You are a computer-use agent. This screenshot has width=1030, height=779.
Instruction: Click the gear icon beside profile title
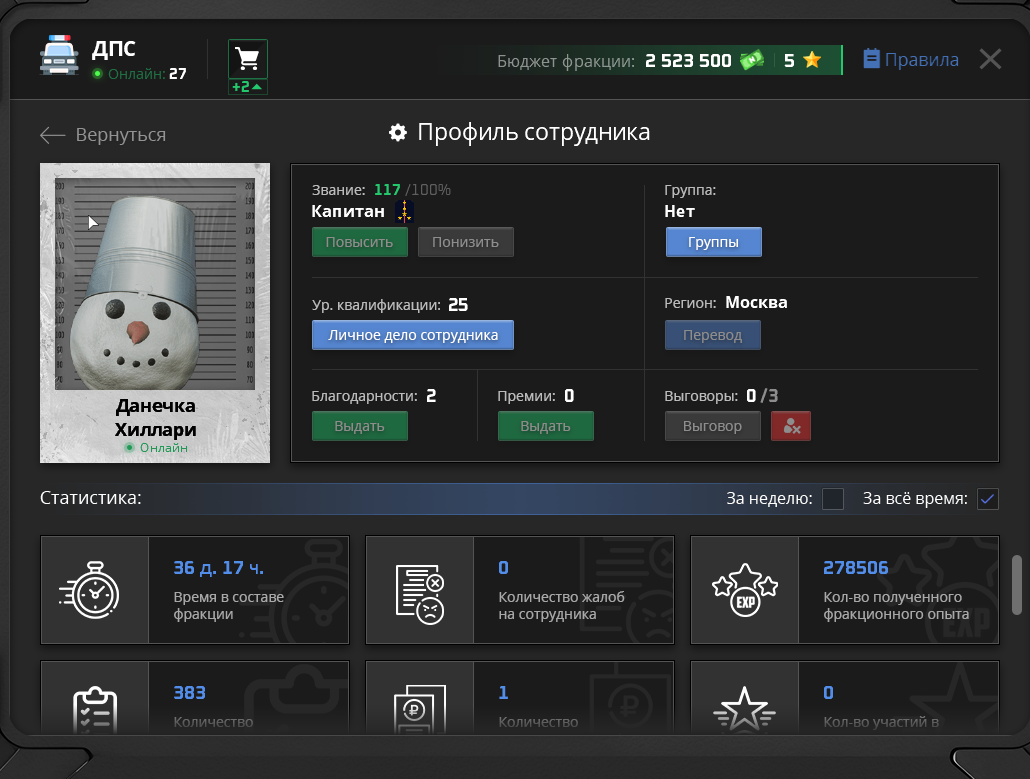click(398, 133)
